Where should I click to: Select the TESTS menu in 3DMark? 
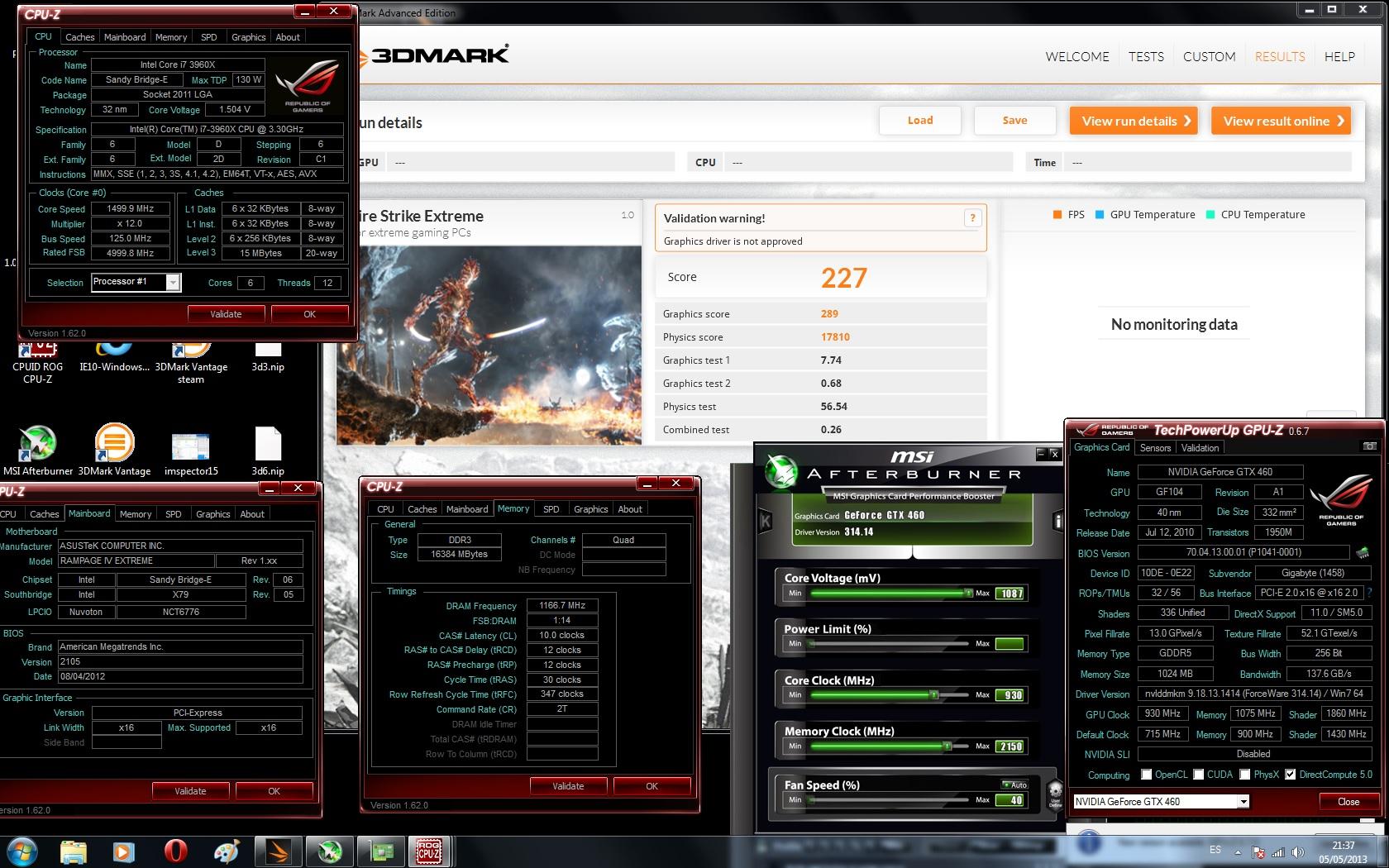click(x=1146, y=56)
